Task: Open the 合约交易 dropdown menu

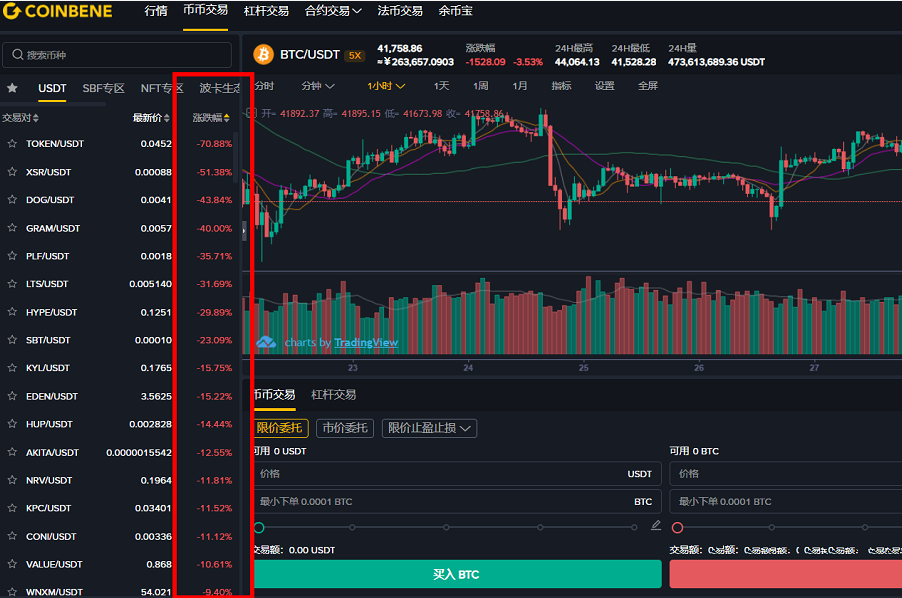Action: [333, 11]
